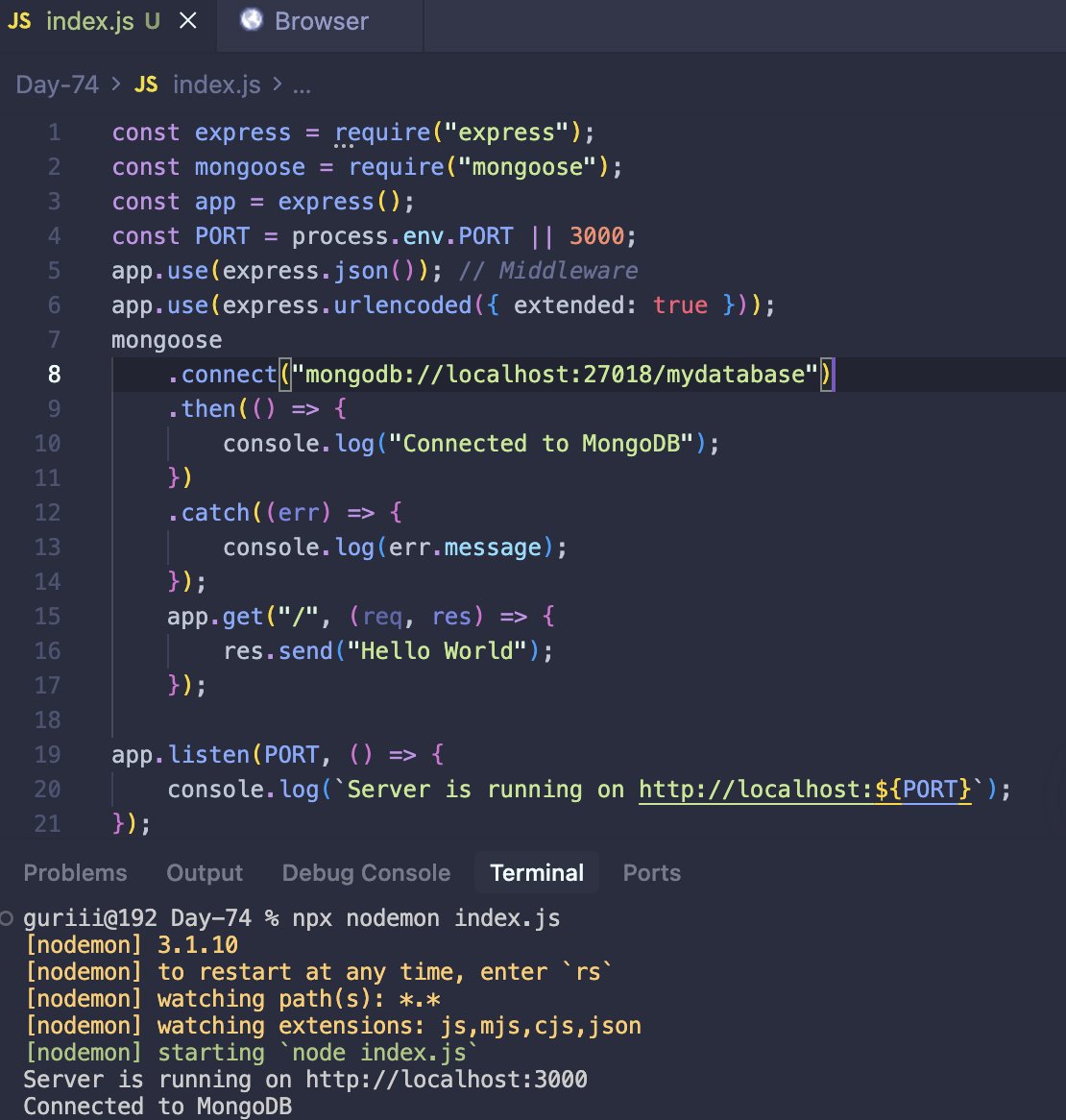Viewport: 1066px width, 1120px height.
Task: Open the http://localhost:${PORT} link in code
Action: point(805,790)
